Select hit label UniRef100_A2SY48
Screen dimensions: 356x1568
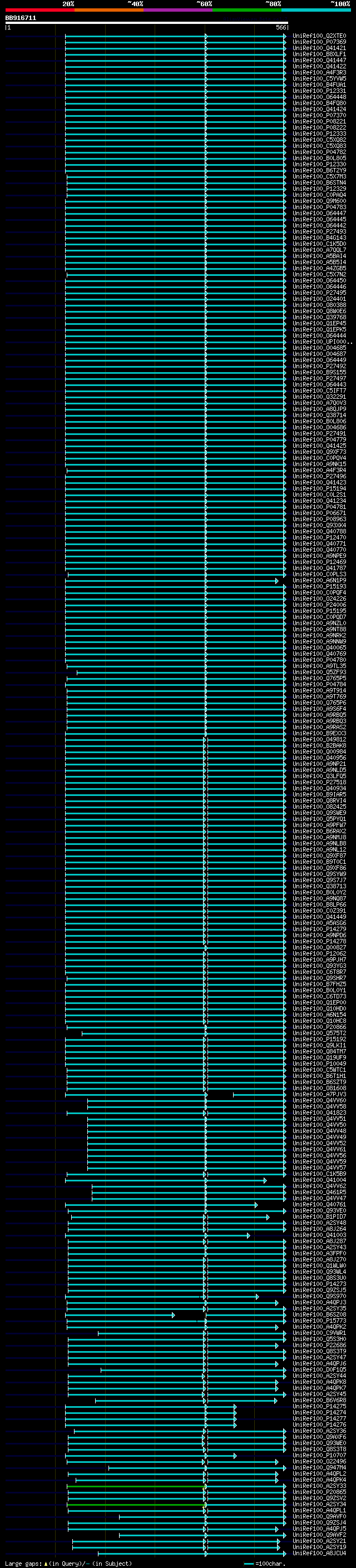[x=319, y=1222]
